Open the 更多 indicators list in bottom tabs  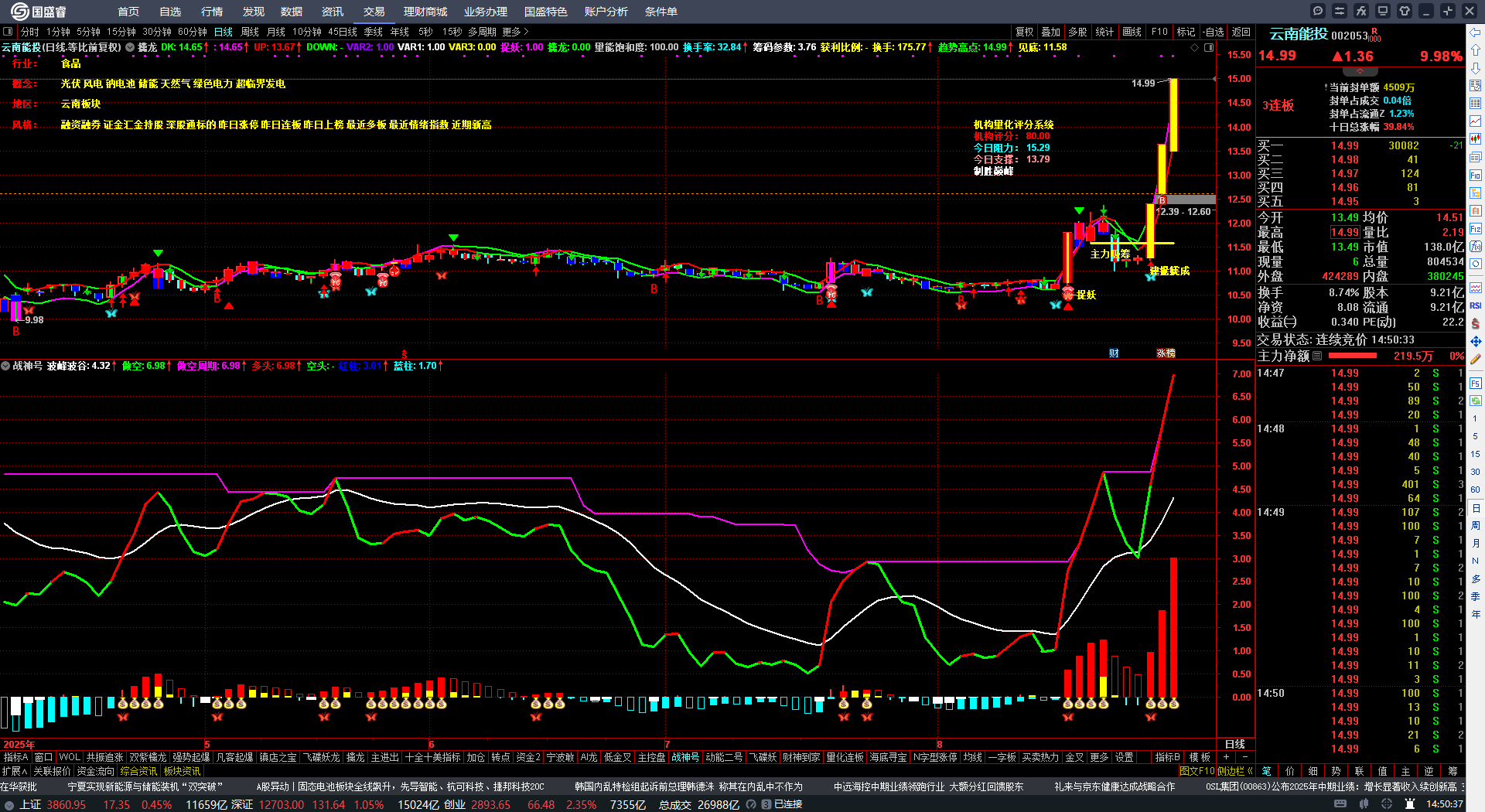[1099, 757]
